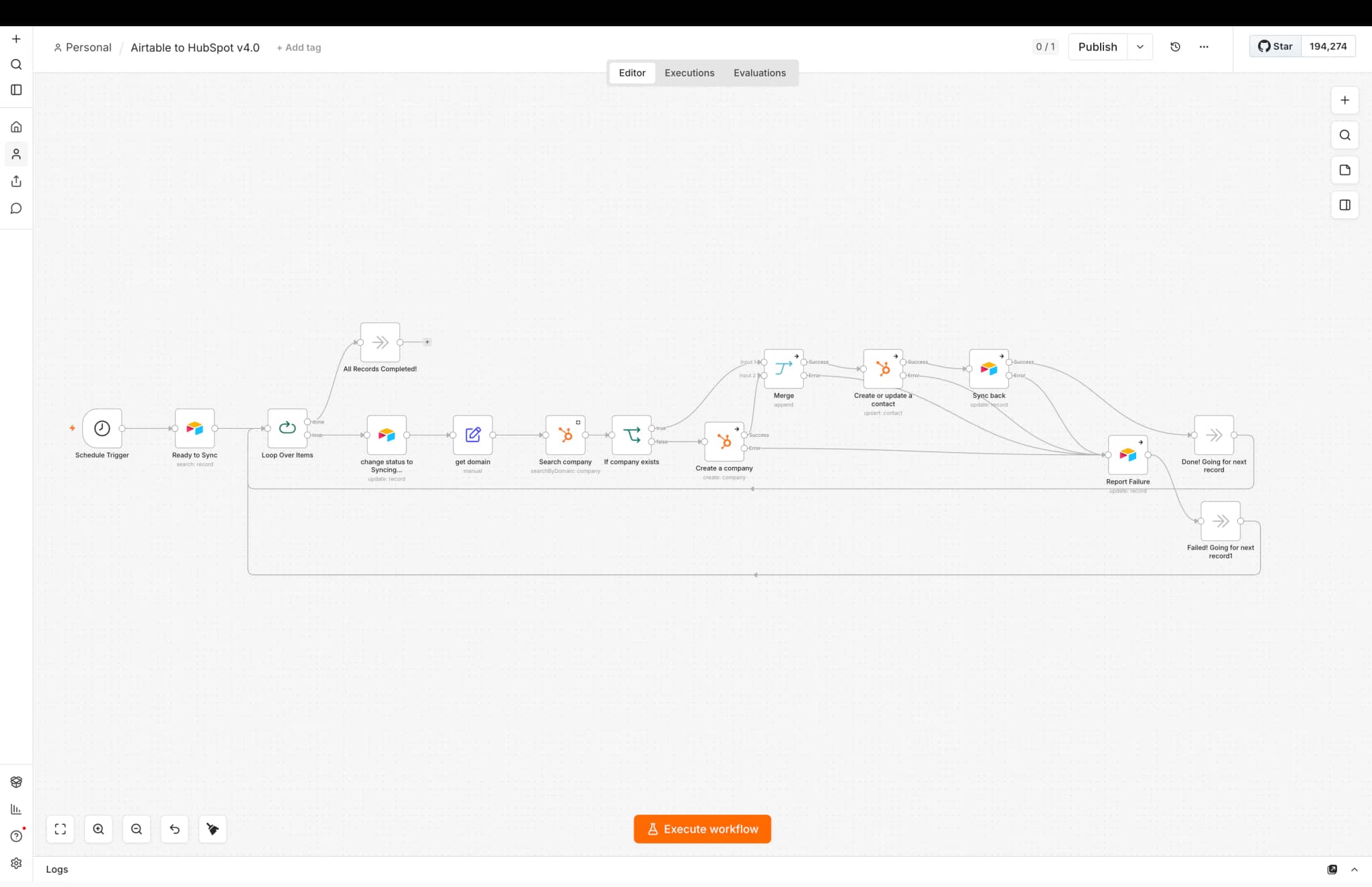This screenshot has height=887, width=1372.
Task: Open the help question mark icon
Action: coord(16,836)
